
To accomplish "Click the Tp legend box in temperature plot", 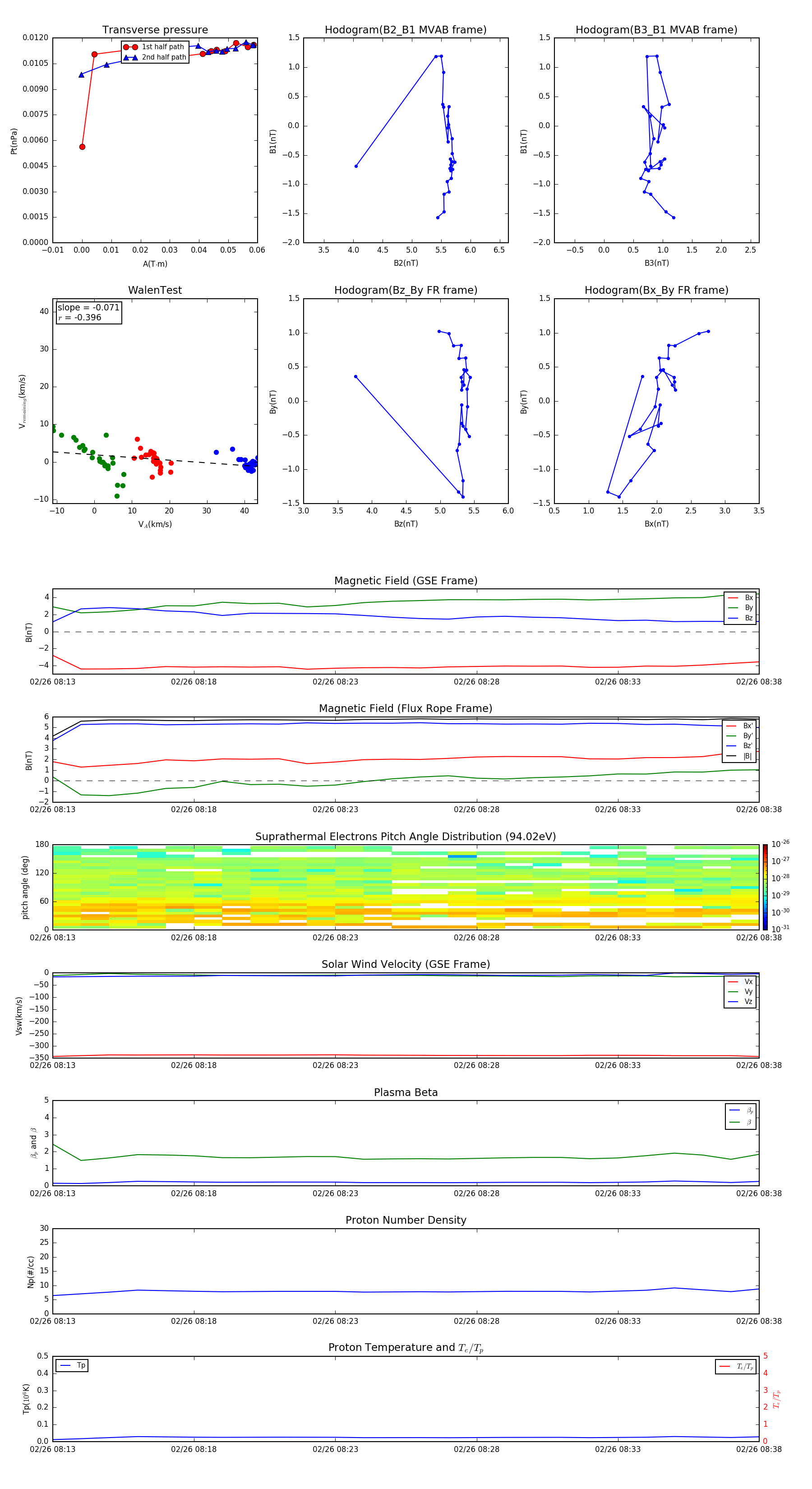I will [72, 1366].
